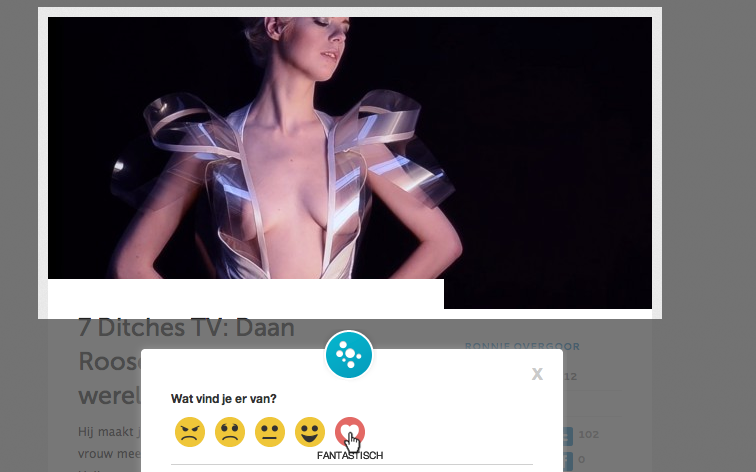Image resolution: width=756 pixels, height=472 pixels.
Task: Click the round blue dotted logo badge
Action: [x=349, y=355]
